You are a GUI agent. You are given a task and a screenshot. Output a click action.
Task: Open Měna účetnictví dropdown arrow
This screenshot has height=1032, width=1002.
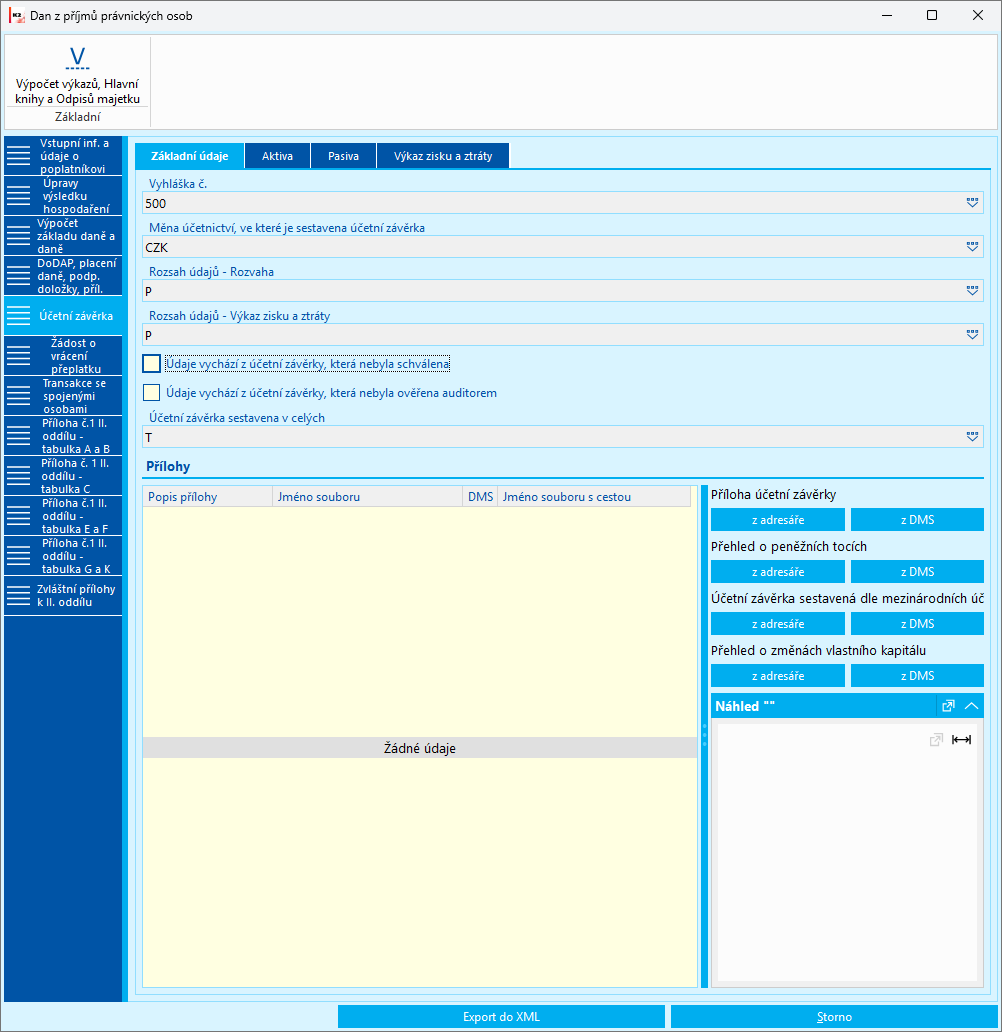click(x=972, y=247)
